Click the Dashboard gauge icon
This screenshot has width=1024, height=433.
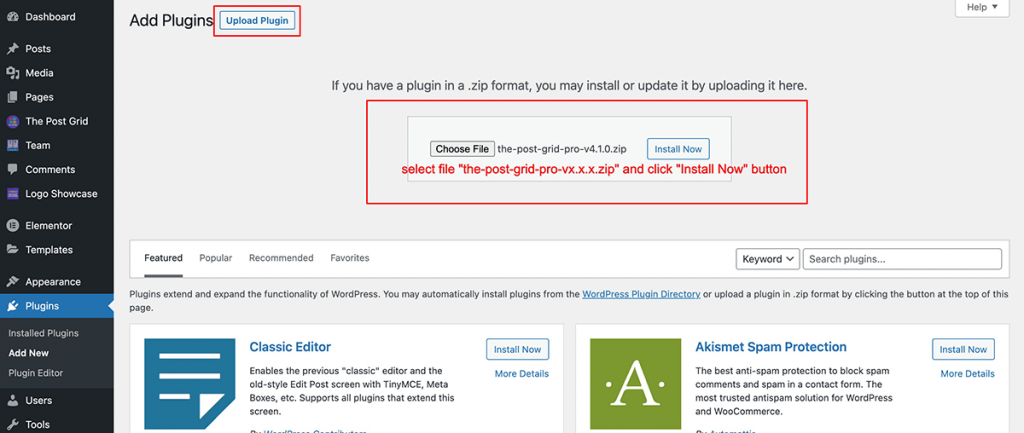coord(12,17)
